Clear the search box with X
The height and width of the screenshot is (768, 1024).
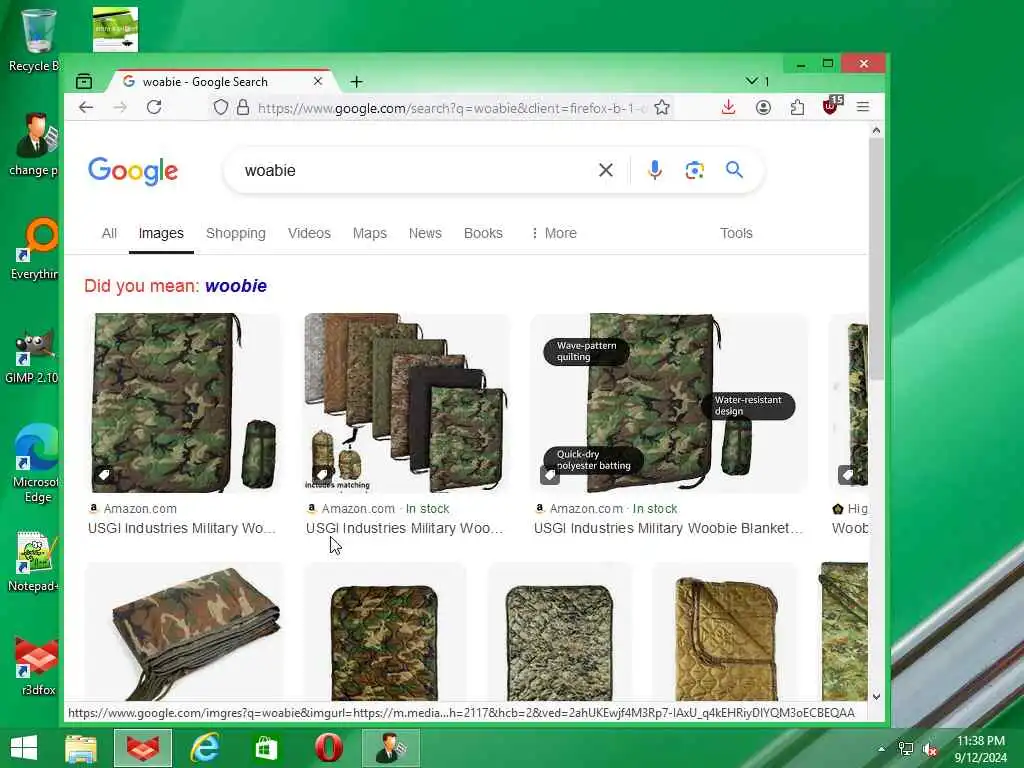[605, 170]
